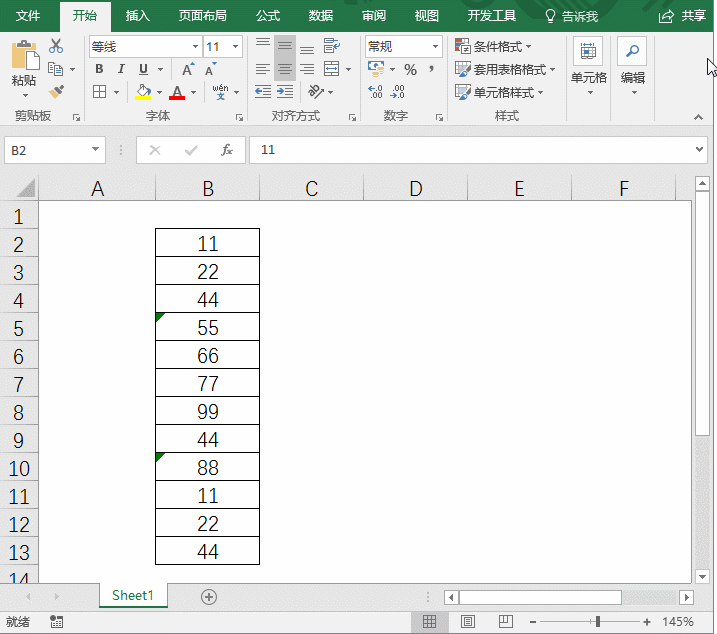
Task: Toggle Bold formatting
Action: (x=99, y=69)
